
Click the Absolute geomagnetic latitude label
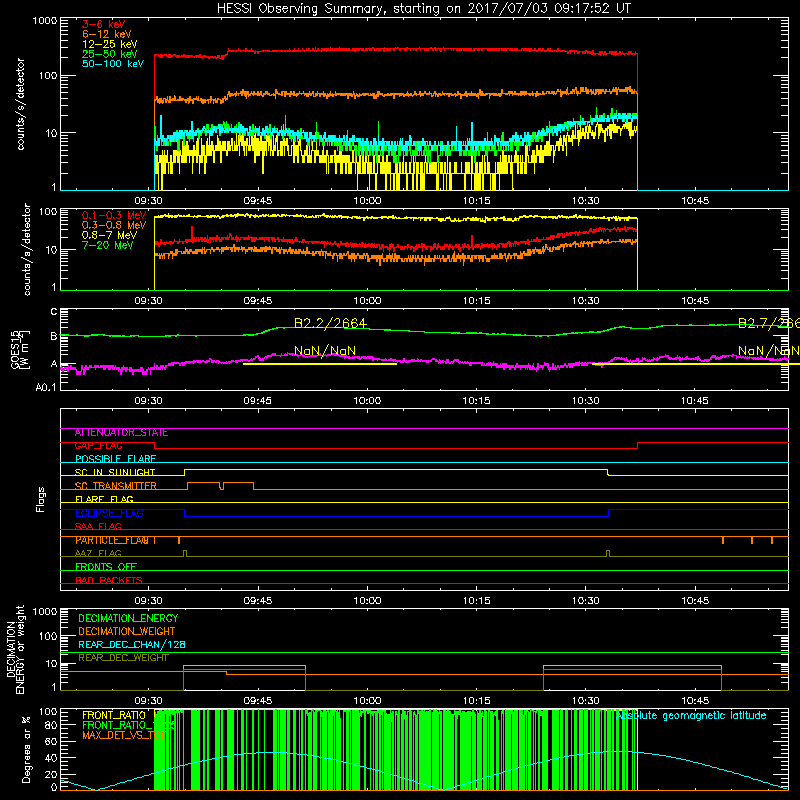coord(691,716)
